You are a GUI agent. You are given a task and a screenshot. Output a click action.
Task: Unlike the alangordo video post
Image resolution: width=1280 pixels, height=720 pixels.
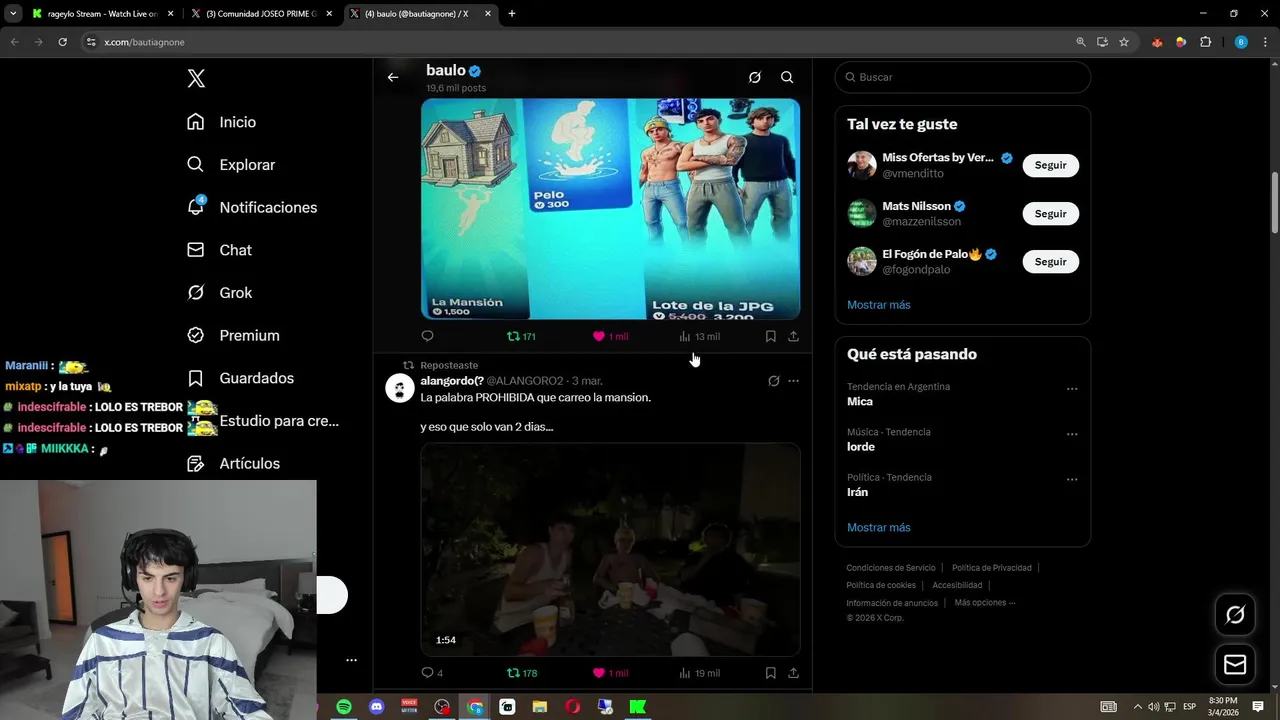pos(610,673)
